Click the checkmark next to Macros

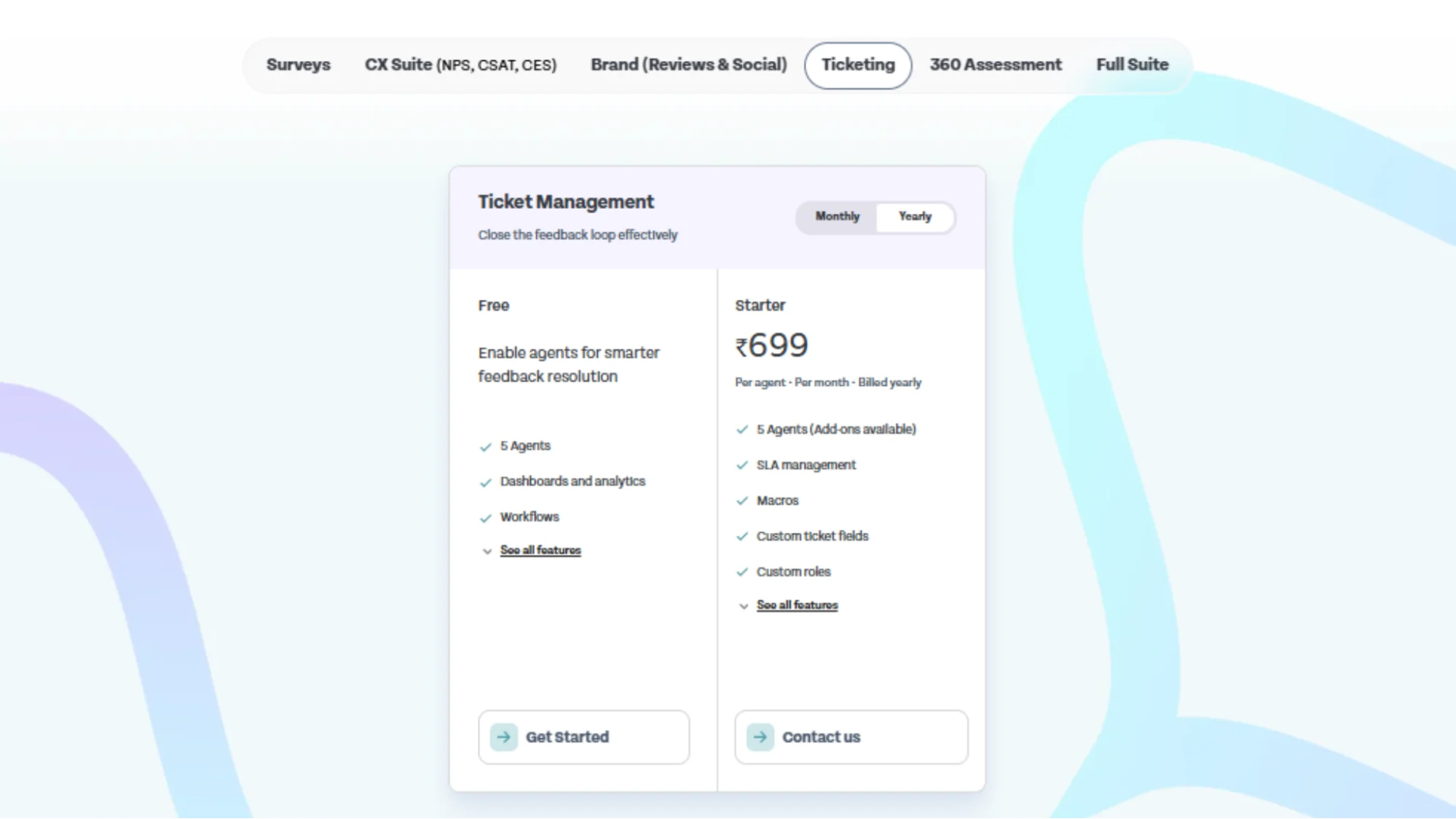coord(743,501)
